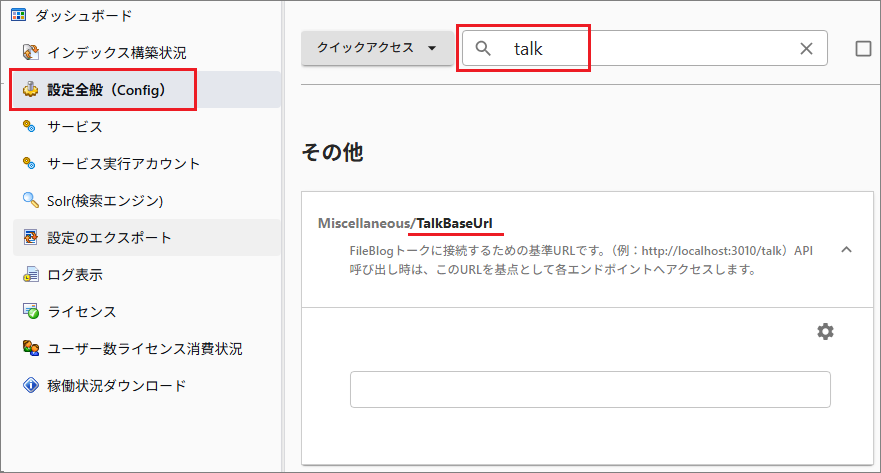881x473 pixels.
Task: Click the Config settings sidebar icon
Action: pos(30,90)
